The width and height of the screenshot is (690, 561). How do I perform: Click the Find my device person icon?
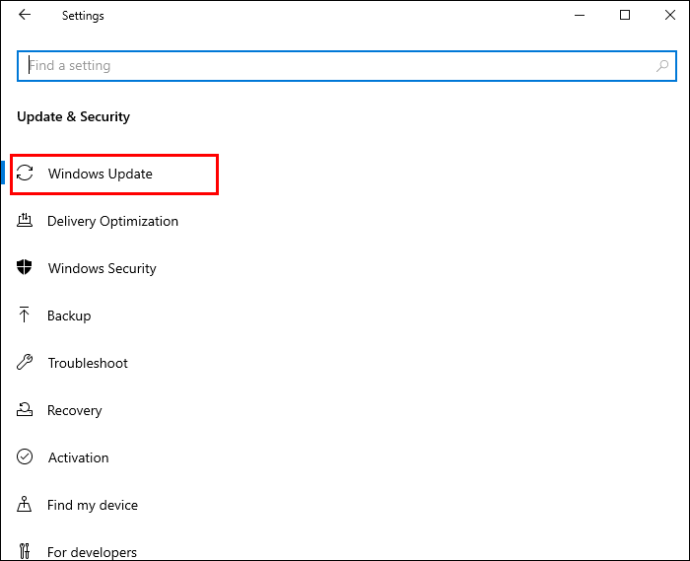click(24, 504)
